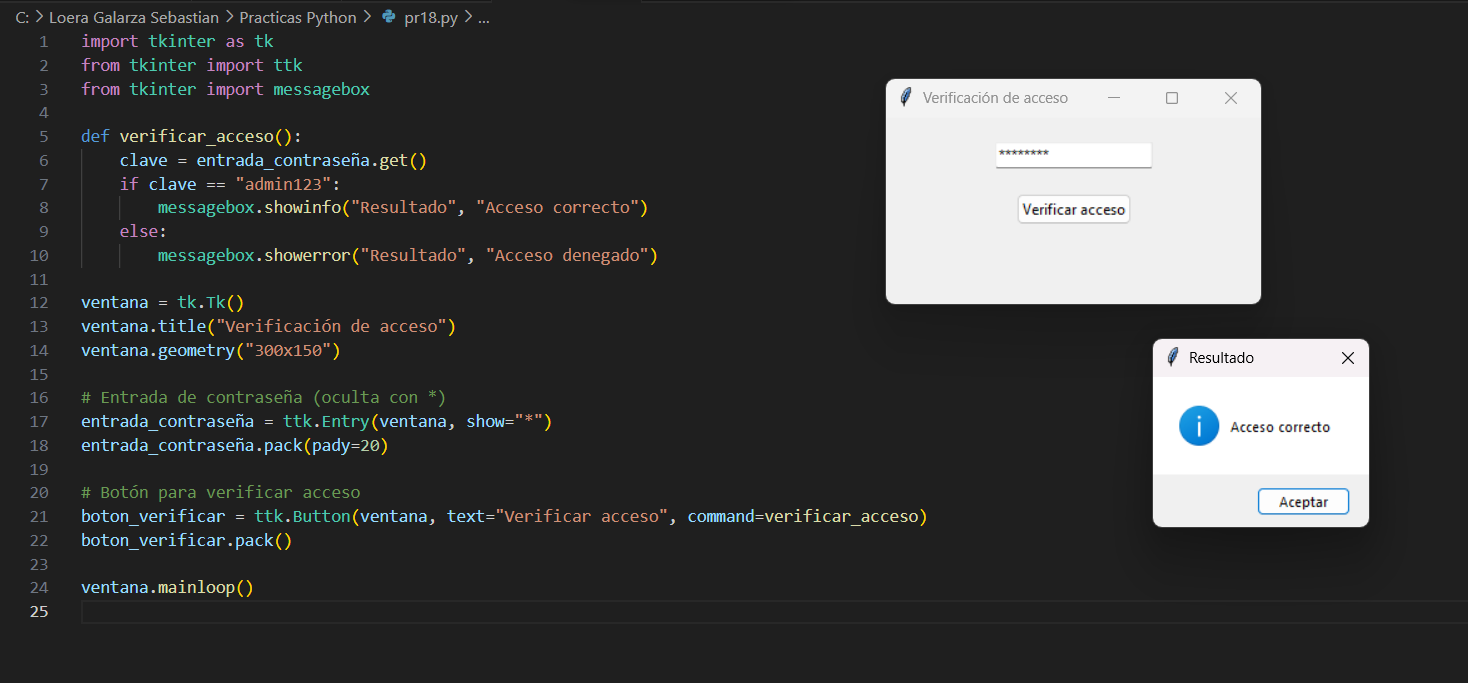Click the trailing ellipsis breadcrumb symbol
Screen dimensions: 1468x683
484,18
